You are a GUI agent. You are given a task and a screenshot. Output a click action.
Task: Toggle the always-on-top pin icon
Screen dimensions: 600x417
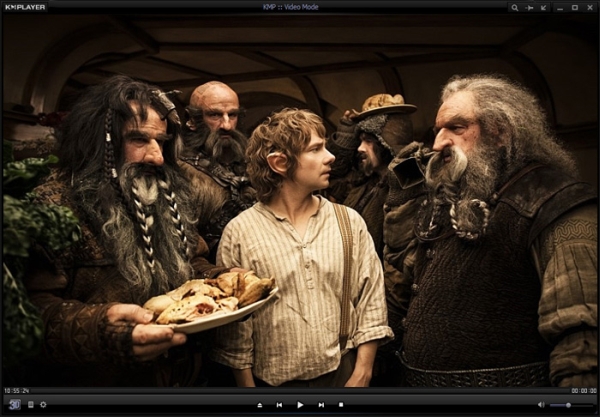pyautogui.click(x=530, y=7)
